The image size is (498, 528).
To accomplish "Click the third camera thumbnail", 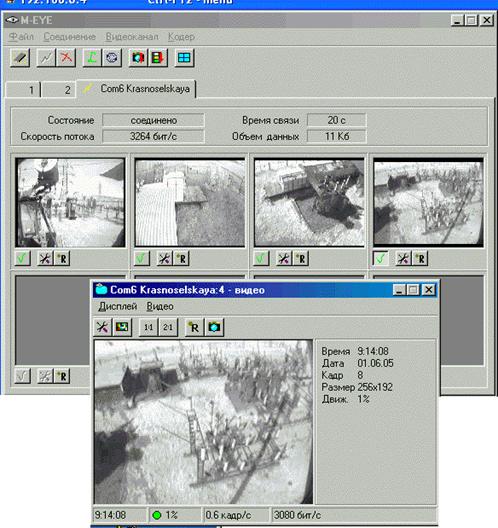I will (309, 203).
